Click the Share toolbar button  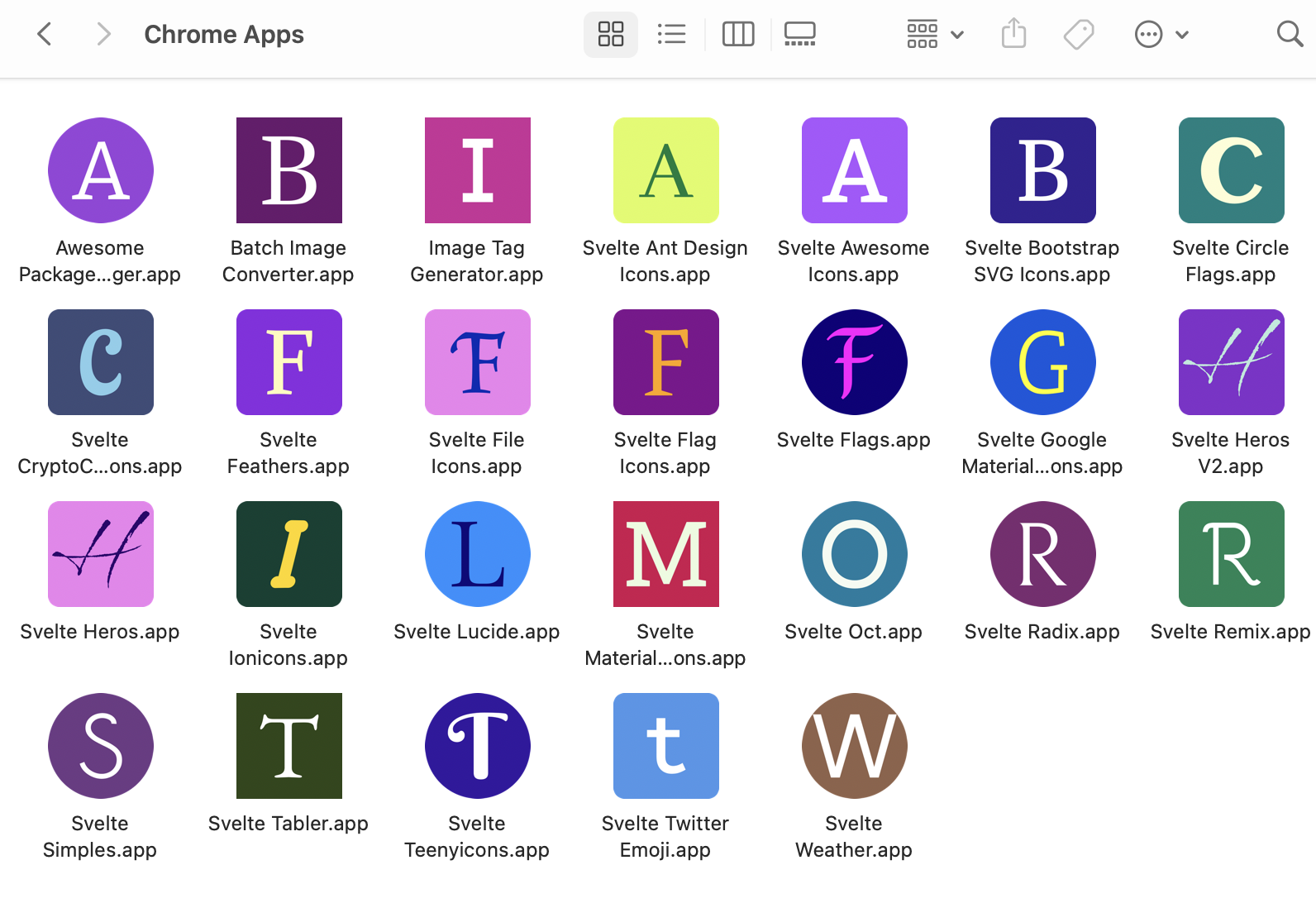1013,34
